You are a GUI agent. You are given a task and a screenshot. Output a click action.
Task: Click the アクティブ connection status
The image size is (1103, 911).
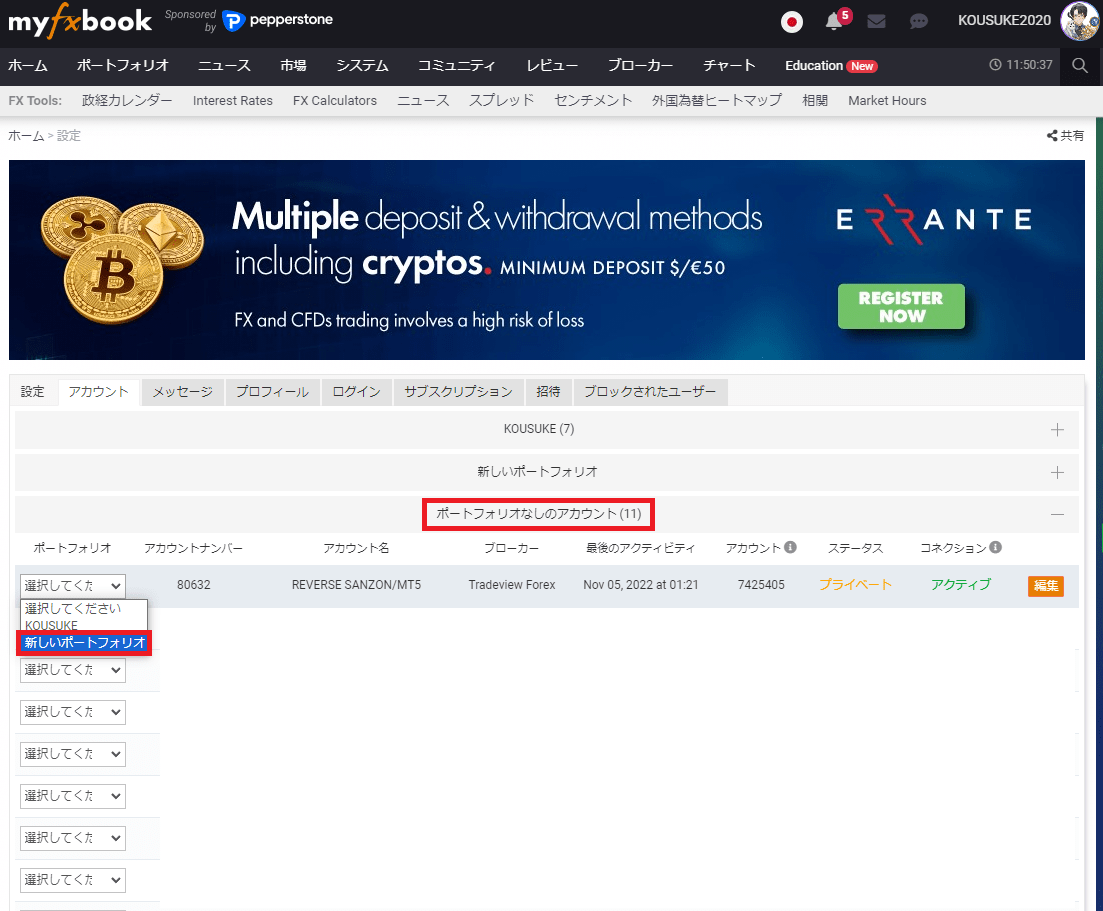click(x=961, y=585)
